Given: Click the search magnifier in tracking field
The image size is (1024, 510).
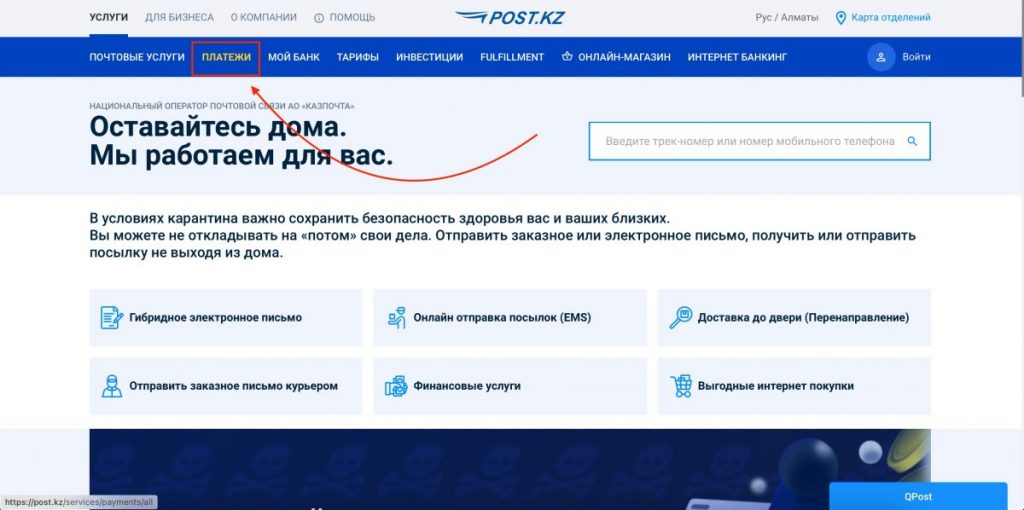Looking at the screenshot, I should [912, 141].
